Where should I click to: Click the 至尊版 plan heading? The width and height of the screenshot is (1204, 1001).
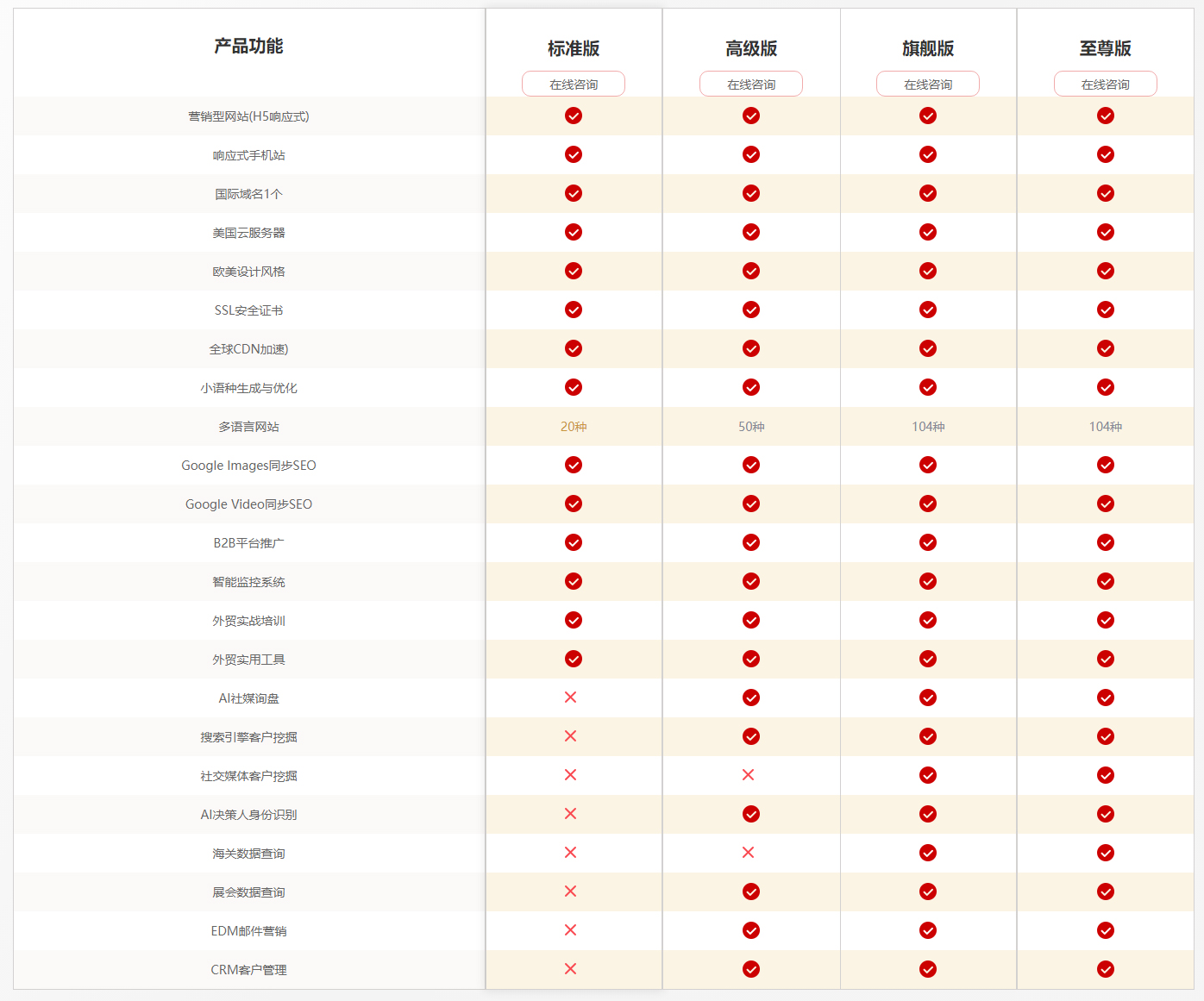(1106, 48)
